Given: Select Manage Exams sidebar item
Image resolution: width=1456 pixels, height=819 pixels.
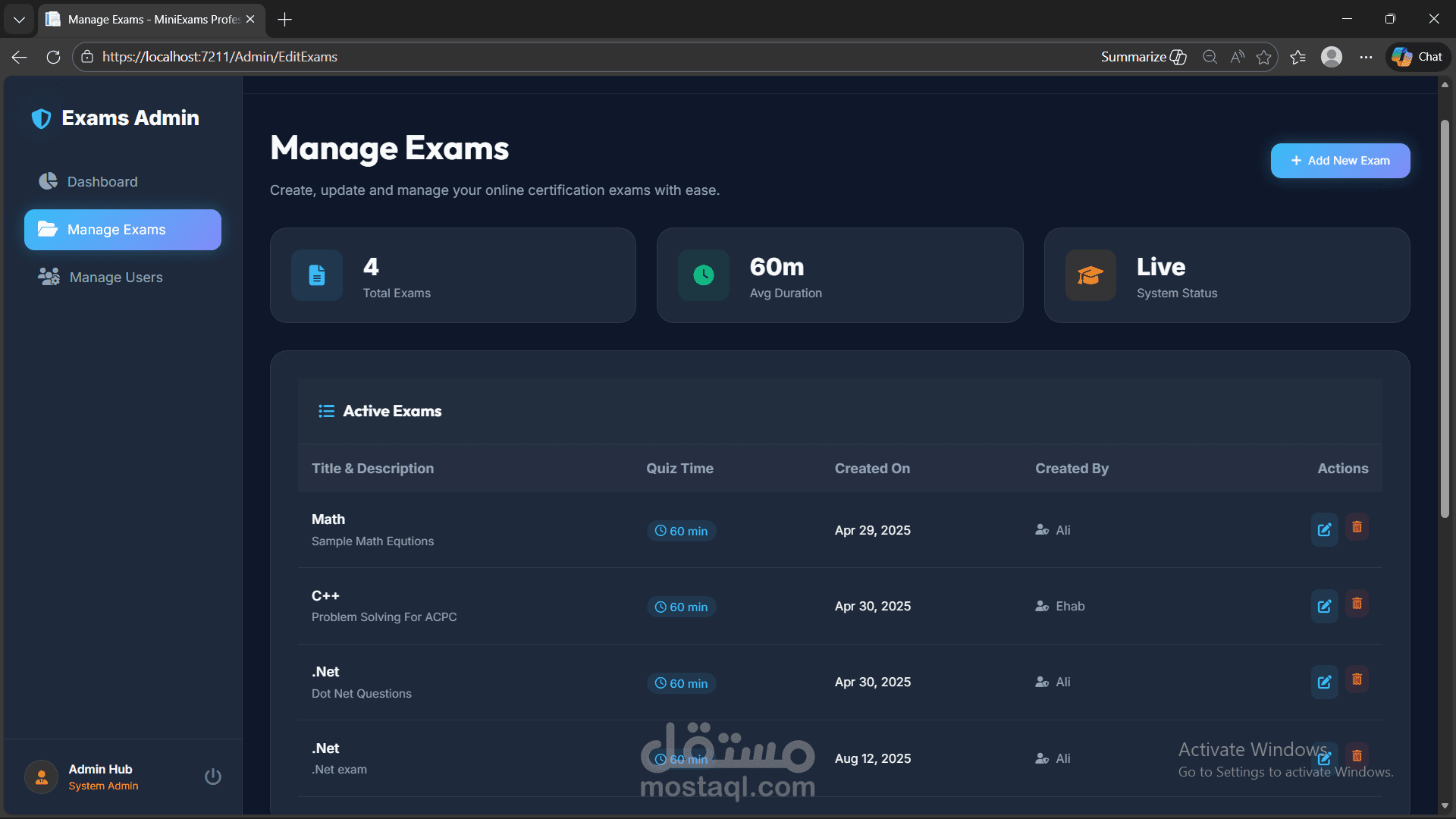Looking at the screenshot, I should 123,230.
